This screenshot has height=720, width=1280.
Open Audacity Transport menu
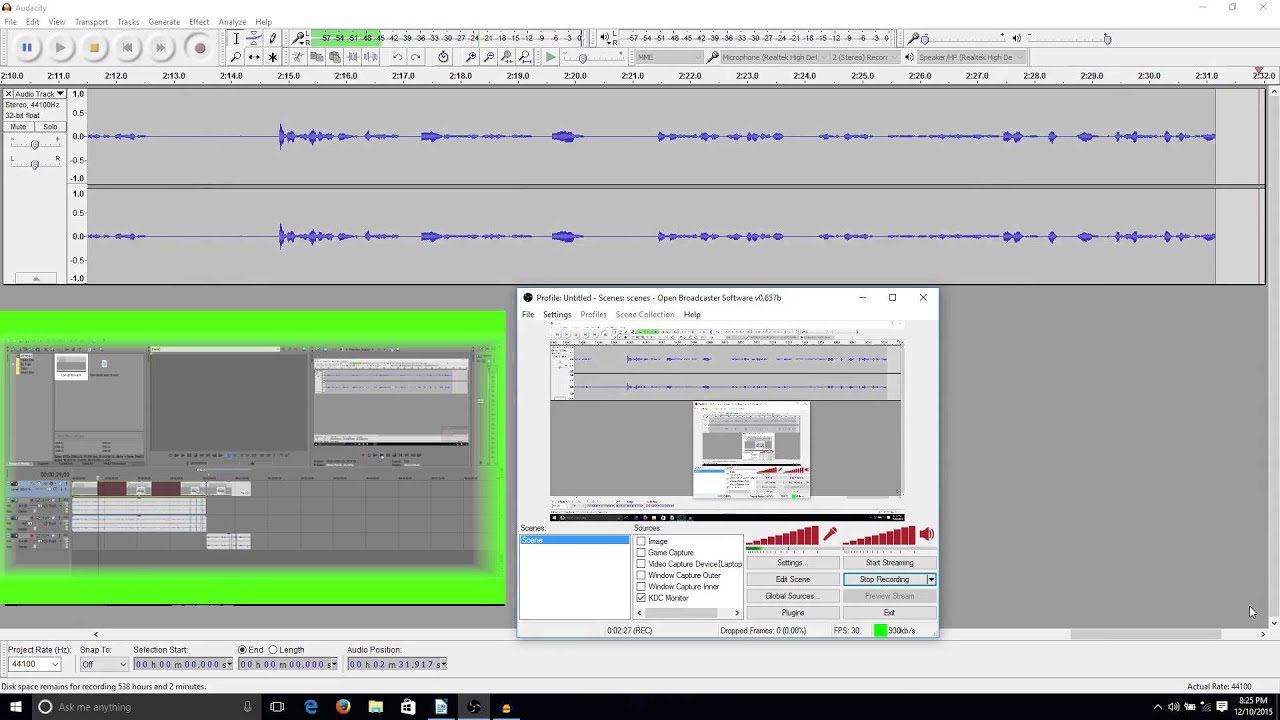coord(91,22)
